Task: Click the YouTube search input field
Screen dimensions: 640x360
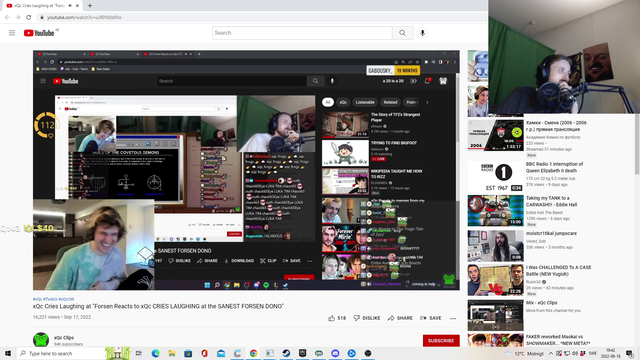Action: tap(302, 33)
